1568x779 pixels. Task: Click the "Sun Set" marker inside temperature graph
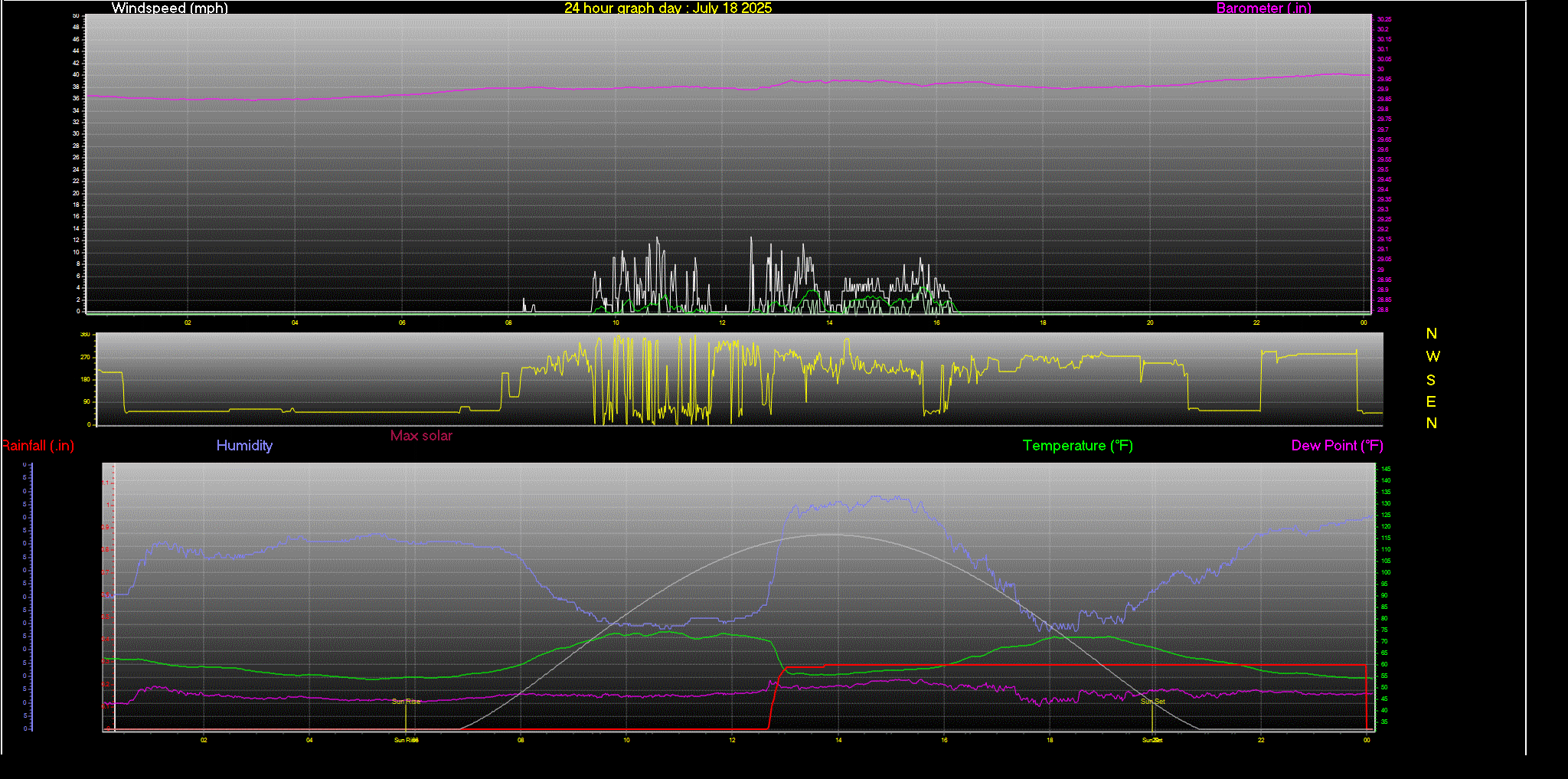pyautogui.click(x=1152, y=701)
